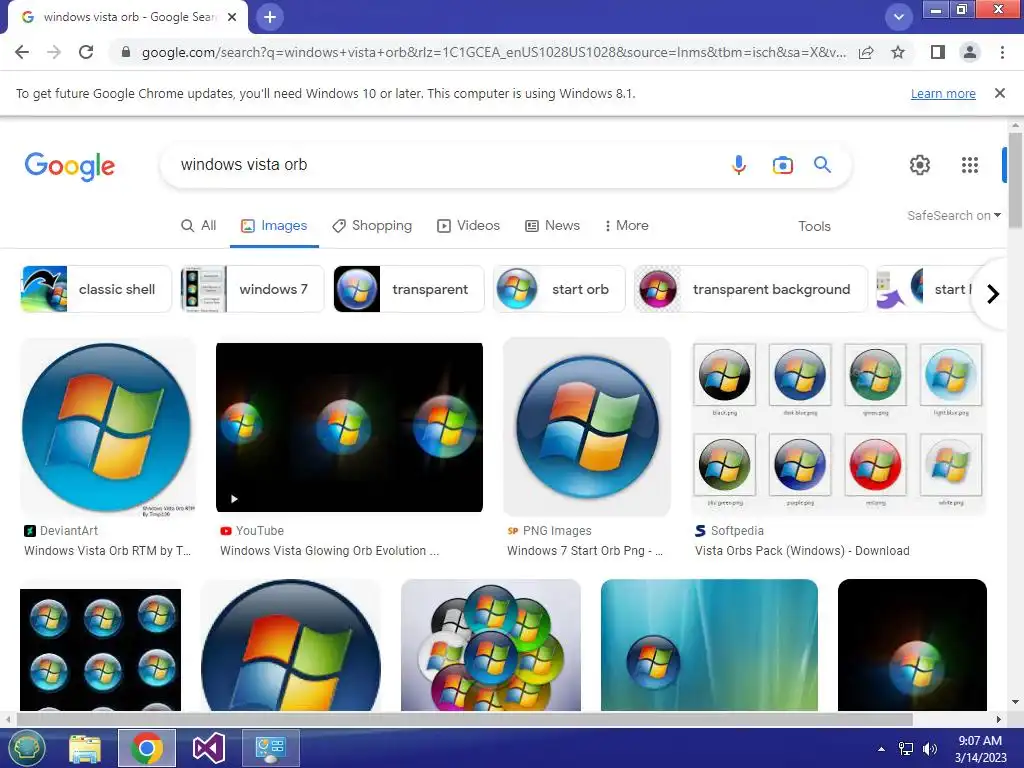The height and width of the screenshot is (768, 1024).
Task: Open the volume speaker tray icon
Action: (x=929, y=749)
